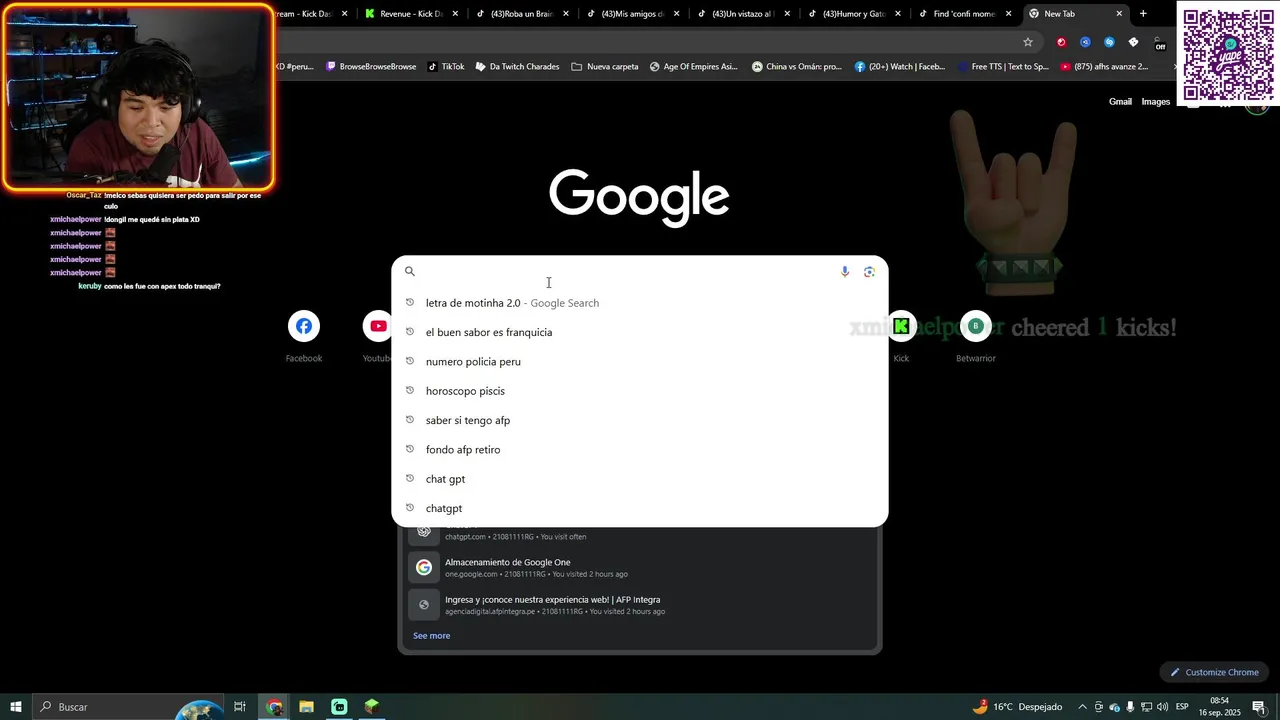Click the red extension icon in toolbar
The height and width of the screenshot is (720, 1280).
pos(1061,42)
